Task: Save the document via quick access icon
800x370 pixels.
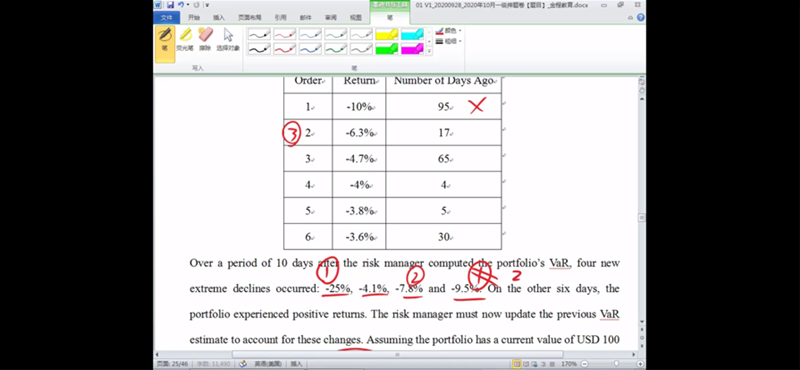Action: 170,5
